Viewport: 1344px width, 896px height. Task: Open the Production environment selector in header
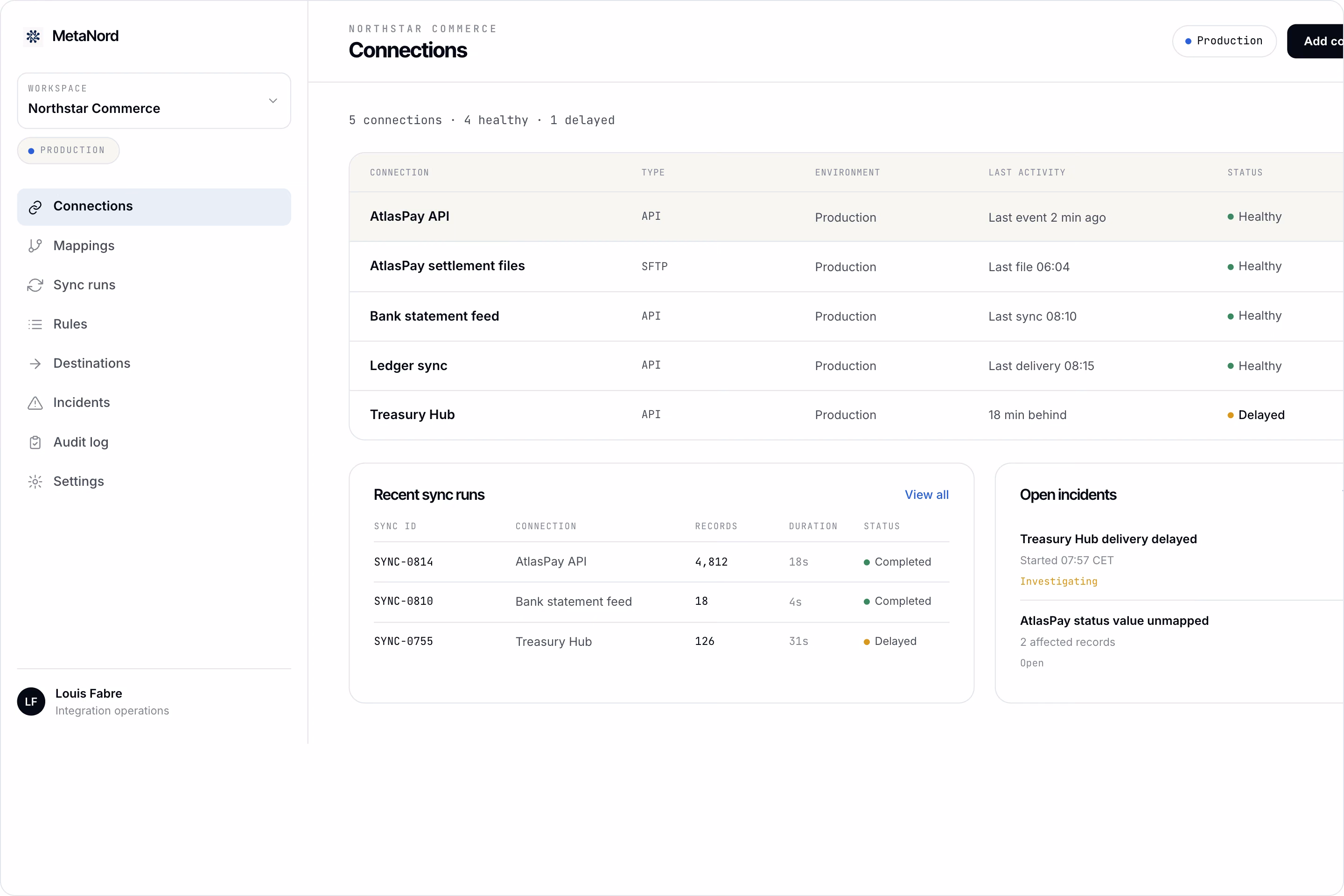(x=1224, y=41)
